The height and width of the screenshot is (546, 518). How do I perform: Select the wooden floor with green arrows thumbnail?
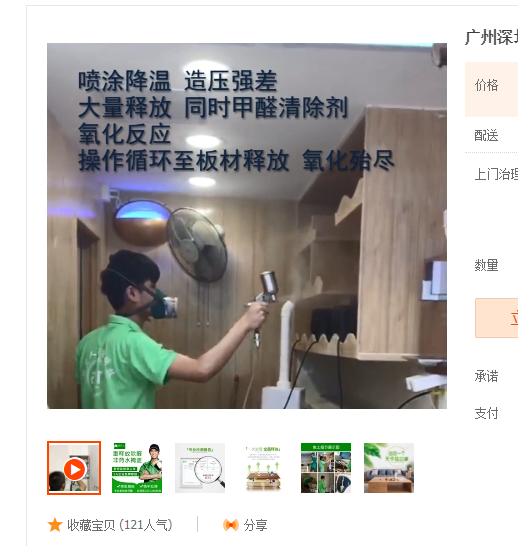[263, 468]
